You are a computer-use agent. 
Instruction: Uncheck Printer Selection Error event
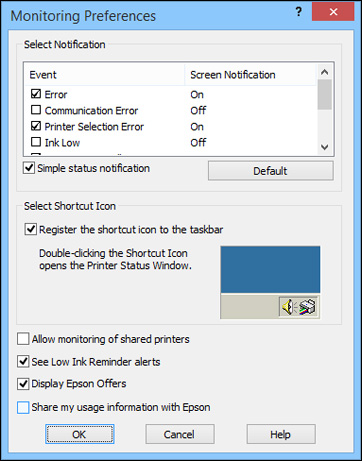point(36,126)
